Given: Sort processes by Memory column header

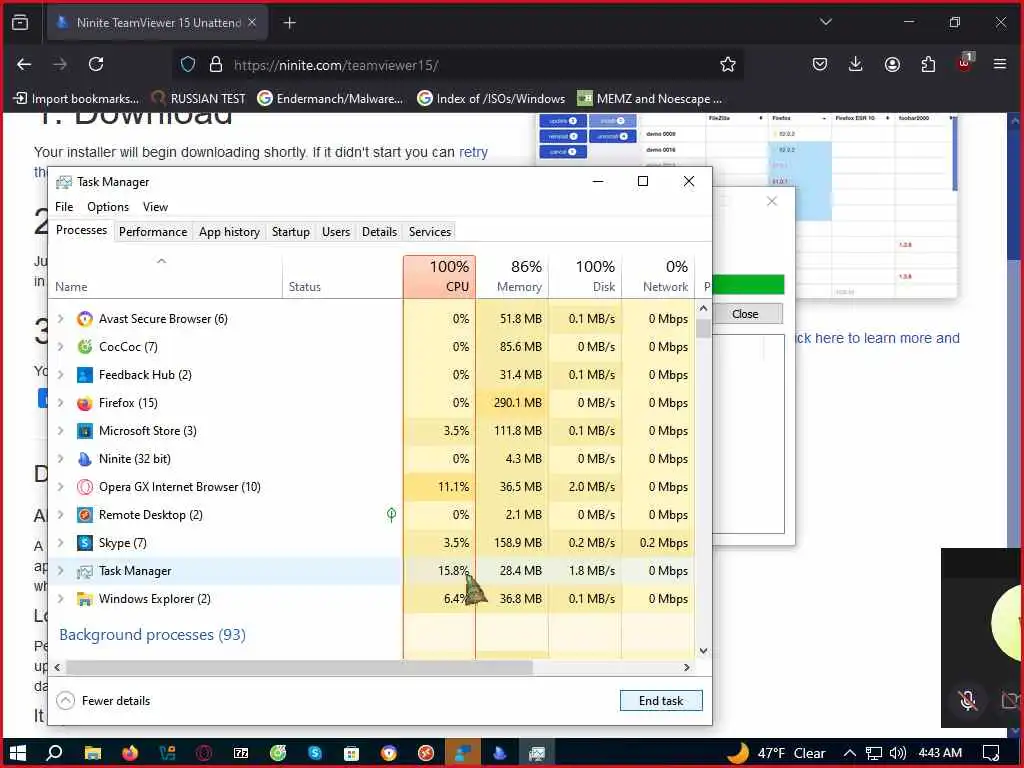Looking at the screenshot, I should coord(513,277).
